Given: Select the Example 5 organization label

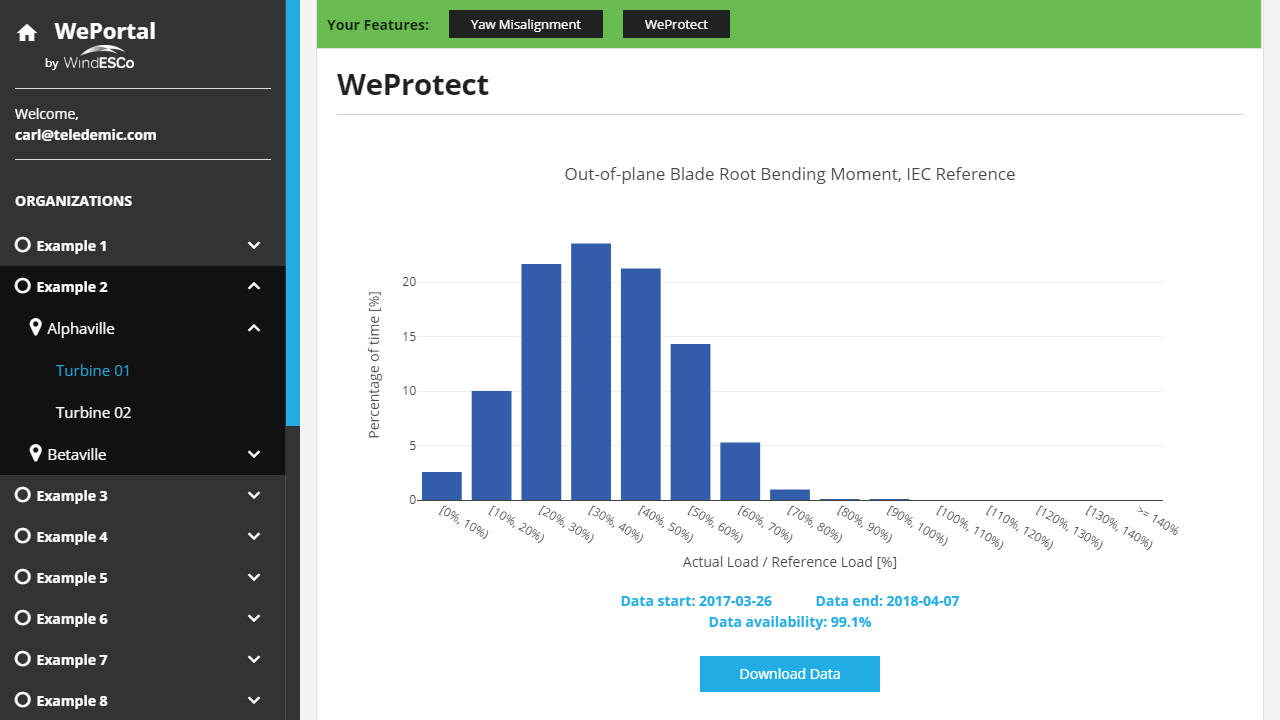Looking at the screenshot, I should pyautogui.click(x=72, y=577).
